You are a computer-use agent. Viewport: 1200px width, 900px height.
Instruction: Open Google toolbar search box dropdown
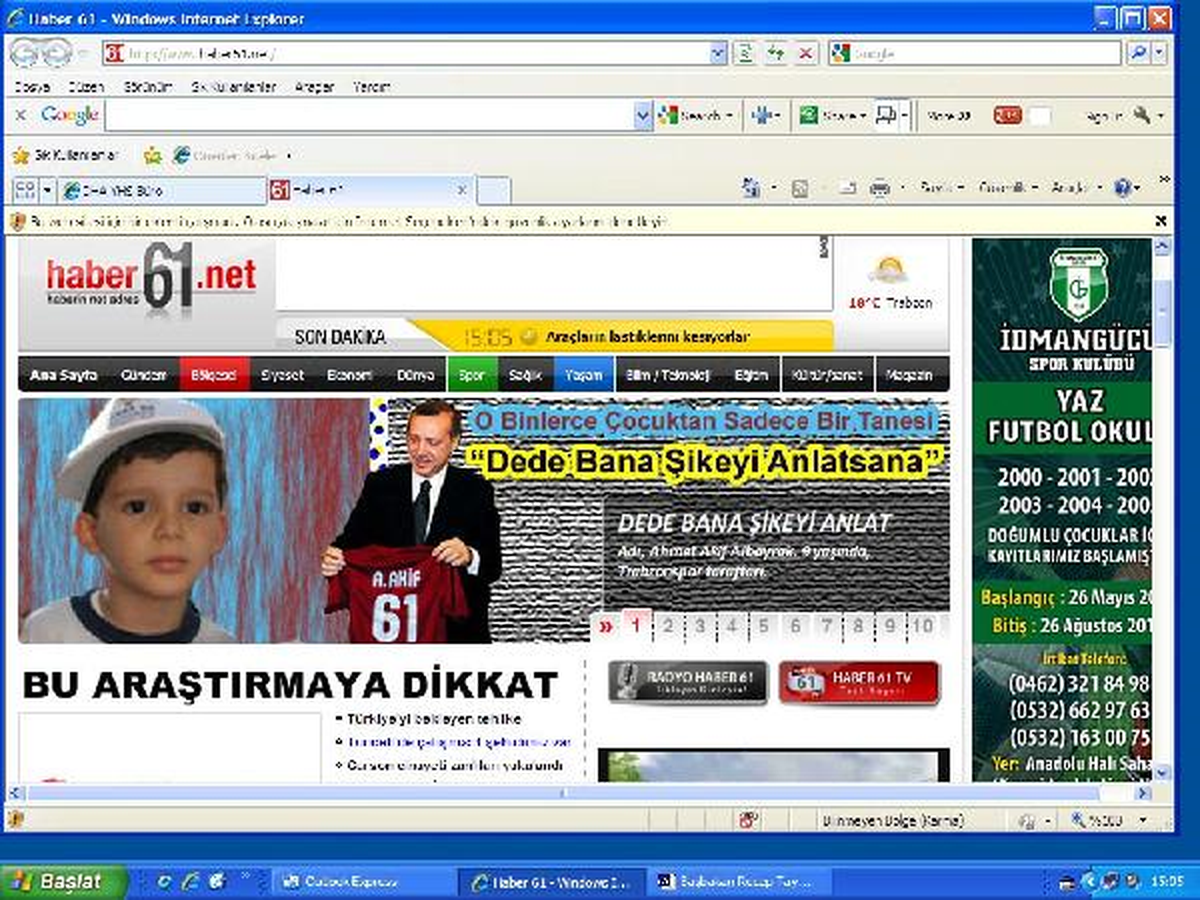point(643,116)
